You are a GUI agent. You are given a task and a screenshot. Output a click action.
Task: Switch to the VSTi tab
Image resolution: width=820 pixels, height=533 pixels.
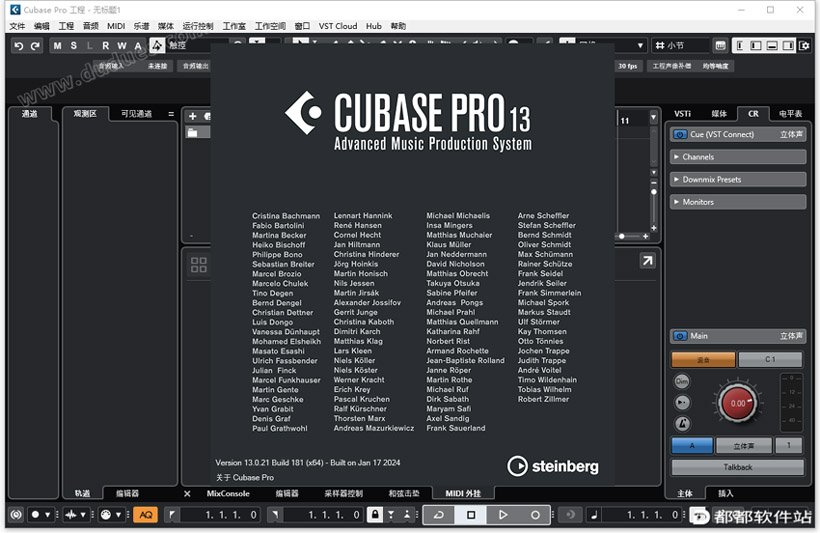(682, 114)
